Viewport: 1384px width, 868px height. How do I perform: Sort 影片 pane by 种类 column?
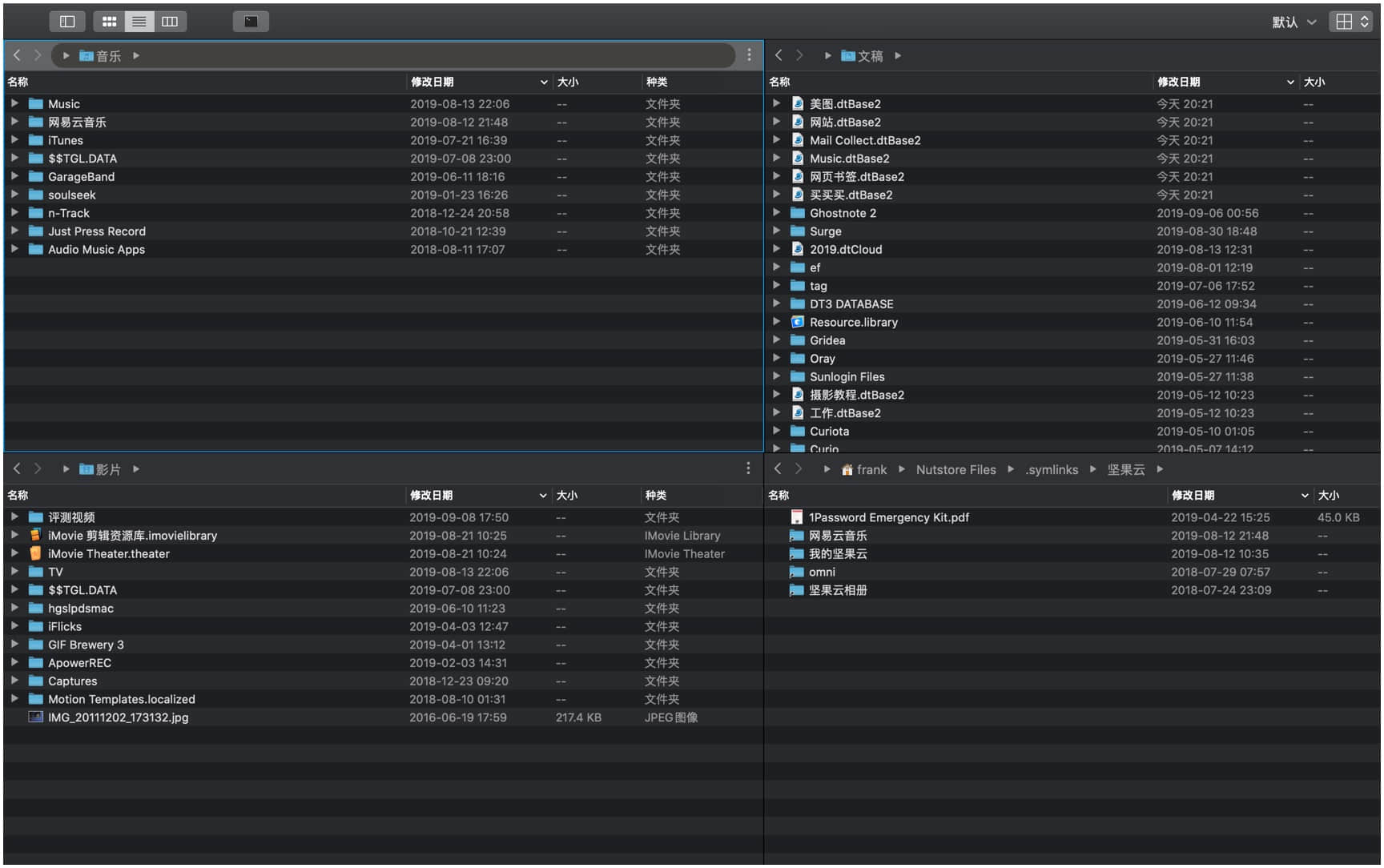[701, 495]
